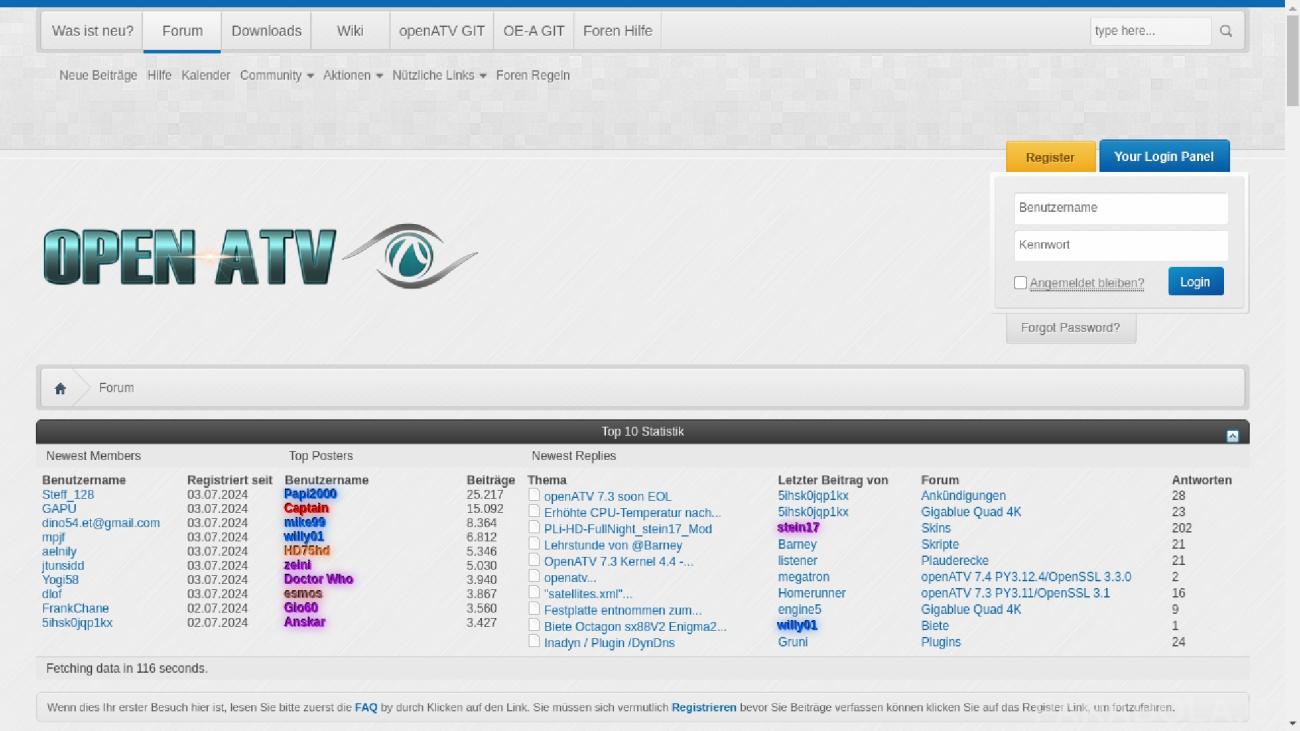Open the Downloads tab
Viewport: 1300px width, 731px height.
click(x=266, y=31)
